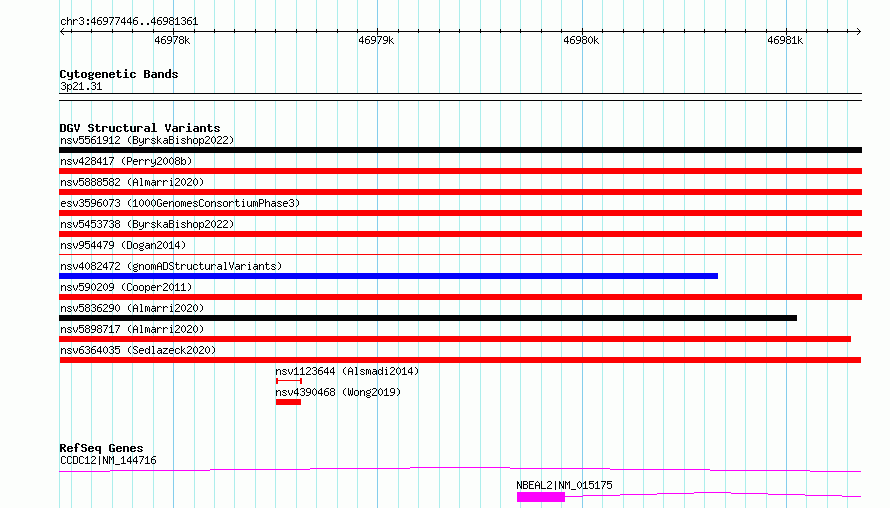Select the black bar for nsv5836290
This screenshot has width=890, height=508.
pos(428,318)
